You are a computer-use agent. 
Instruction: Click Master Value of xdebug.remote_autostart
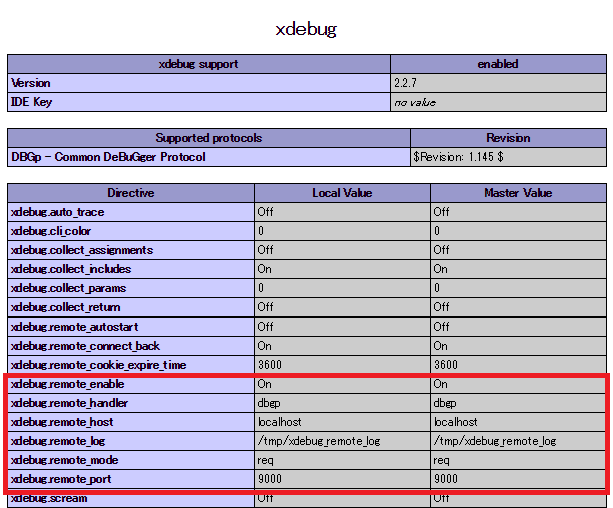click(518, 327)
